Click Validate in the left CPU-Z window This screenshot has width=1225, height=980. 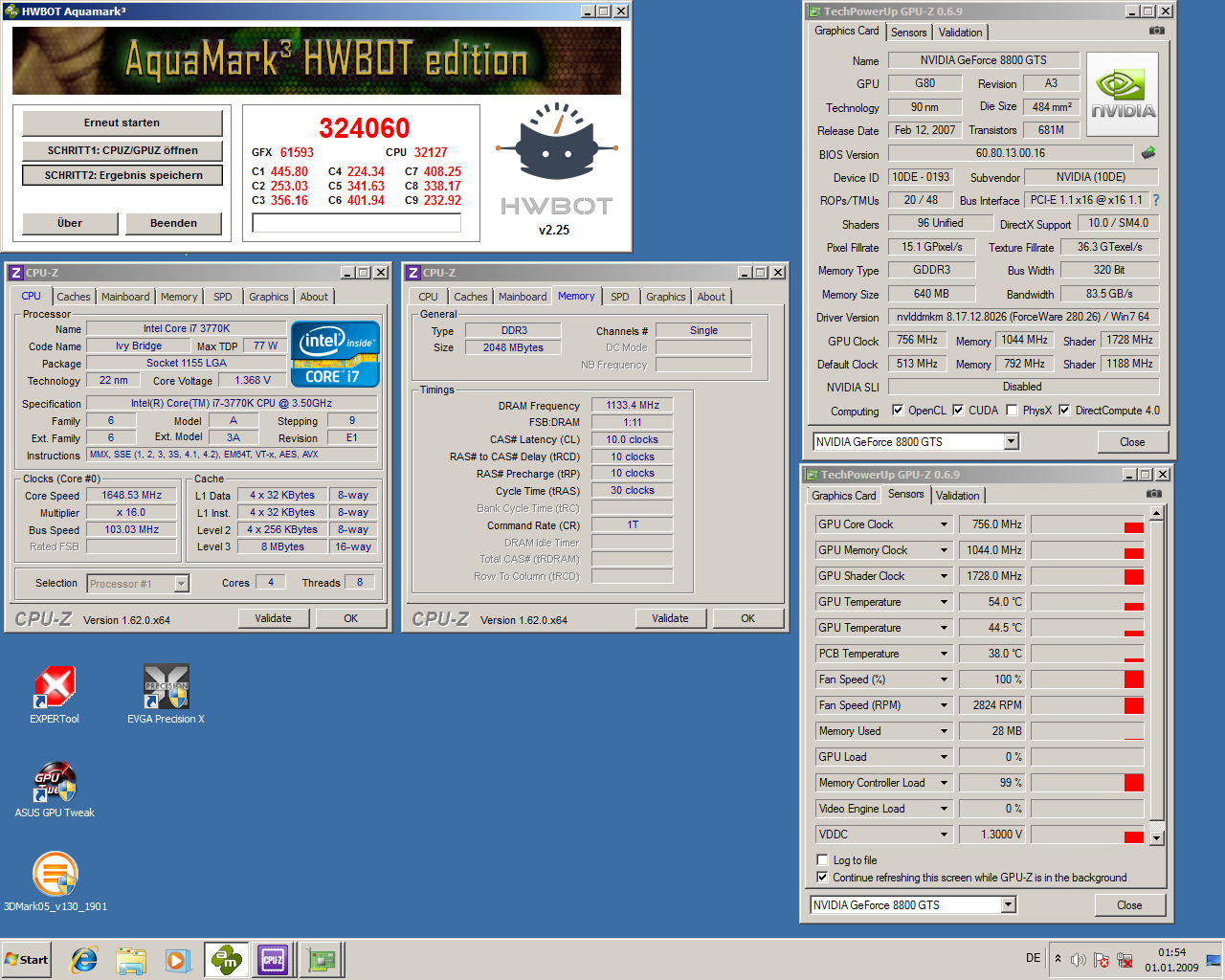tap(274, 618)
